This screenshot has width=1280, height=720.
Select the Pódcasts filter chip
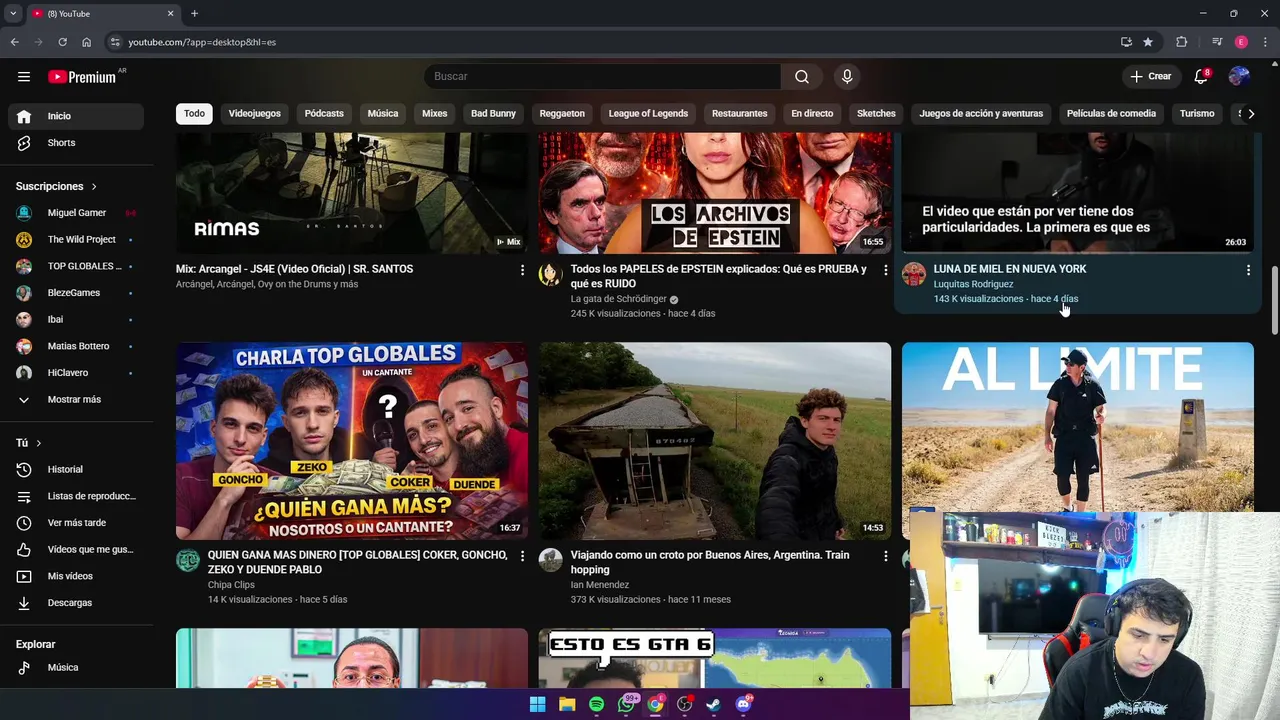click(324, 114)
